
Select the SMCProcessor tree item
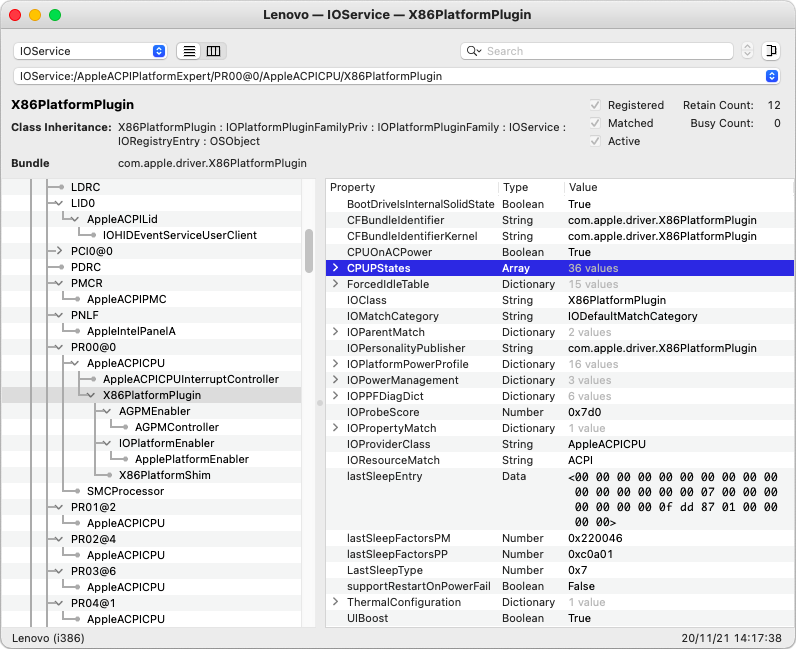point(125,491)
